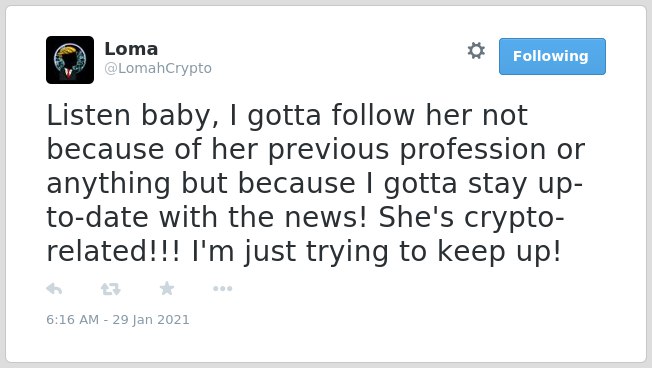This screenshot has height=368, width=652.
Task: Click the phrase 'follow her' in the tweet
Action: point(402,115)
